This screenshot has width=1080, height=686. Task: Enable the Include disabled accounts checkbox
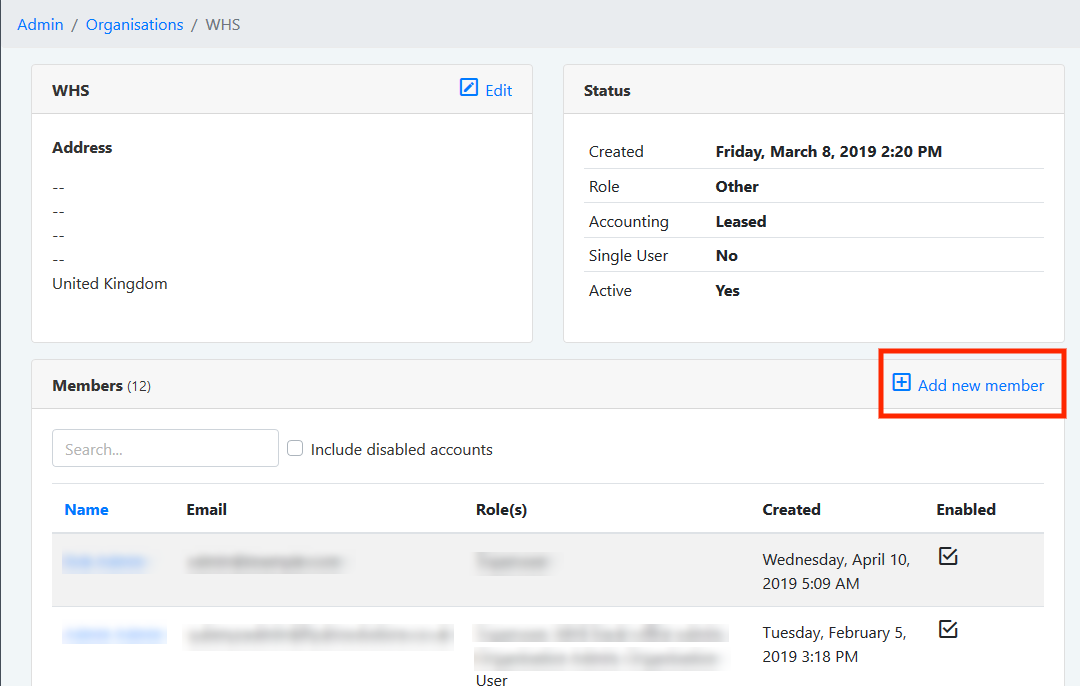click(295, 449)
